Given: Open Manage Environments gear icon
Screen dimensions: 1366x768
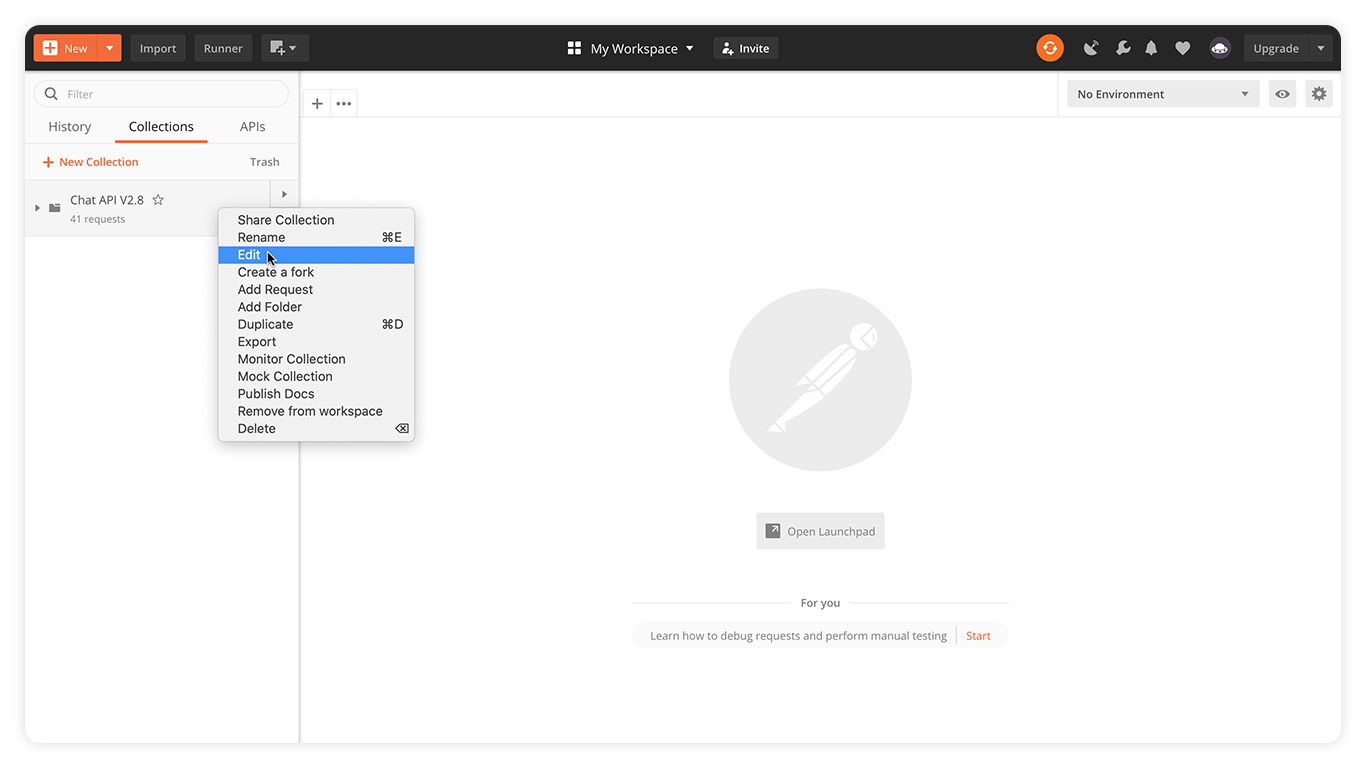Looking at the screenshot, I should click(x=1319, y=94).
